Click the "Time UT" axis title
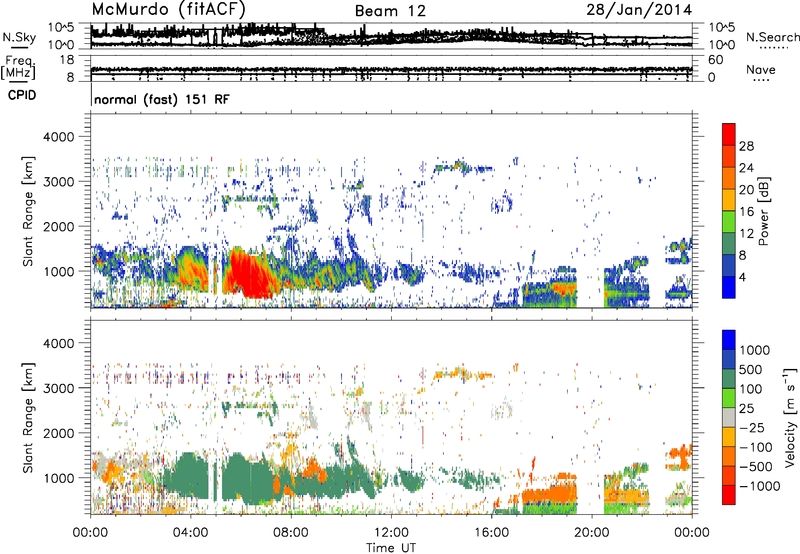The image size is (800, 554). 391,548
